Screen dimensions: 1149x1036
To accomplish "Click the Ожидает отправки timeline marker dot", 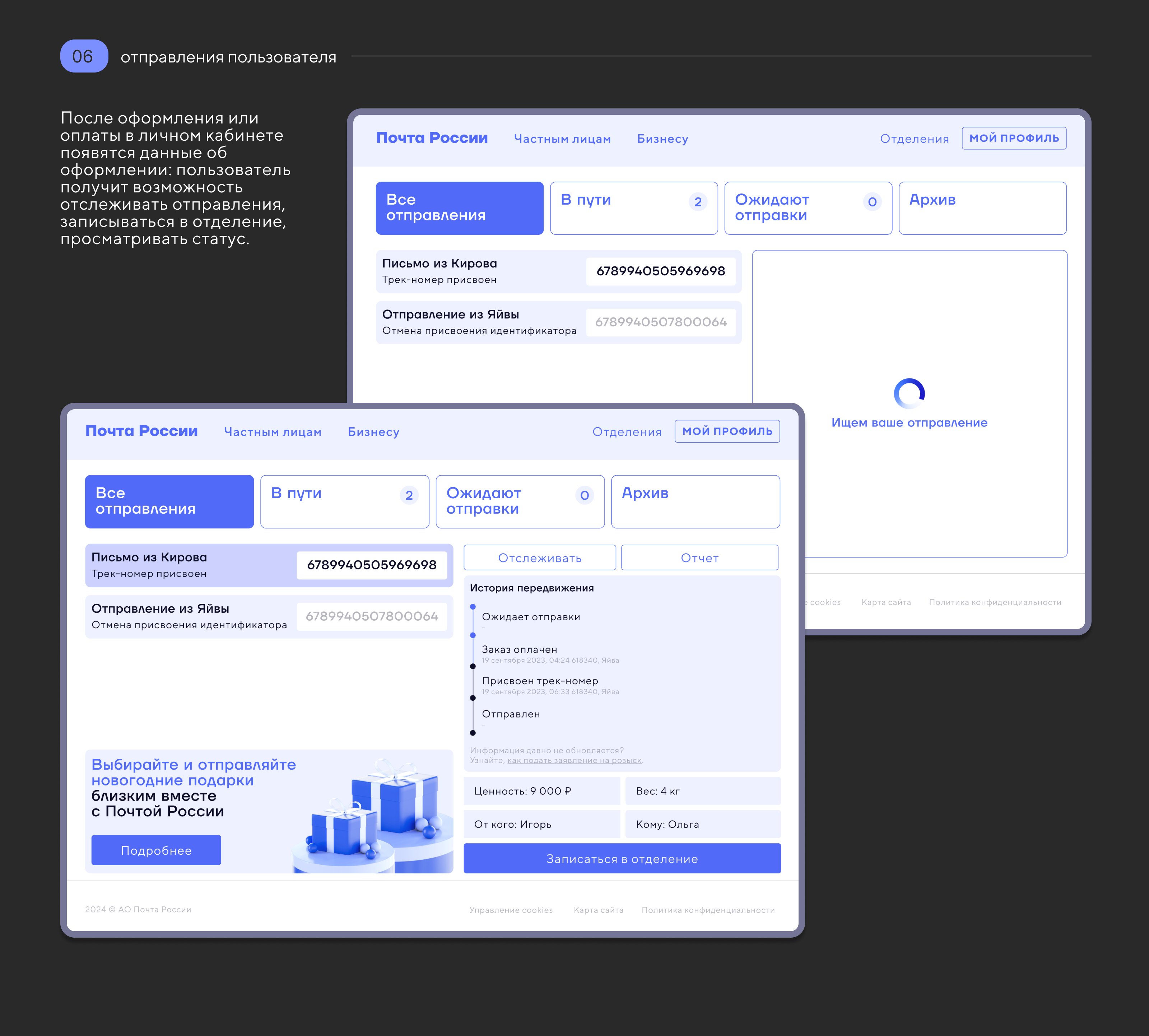I will click(473, 607).
